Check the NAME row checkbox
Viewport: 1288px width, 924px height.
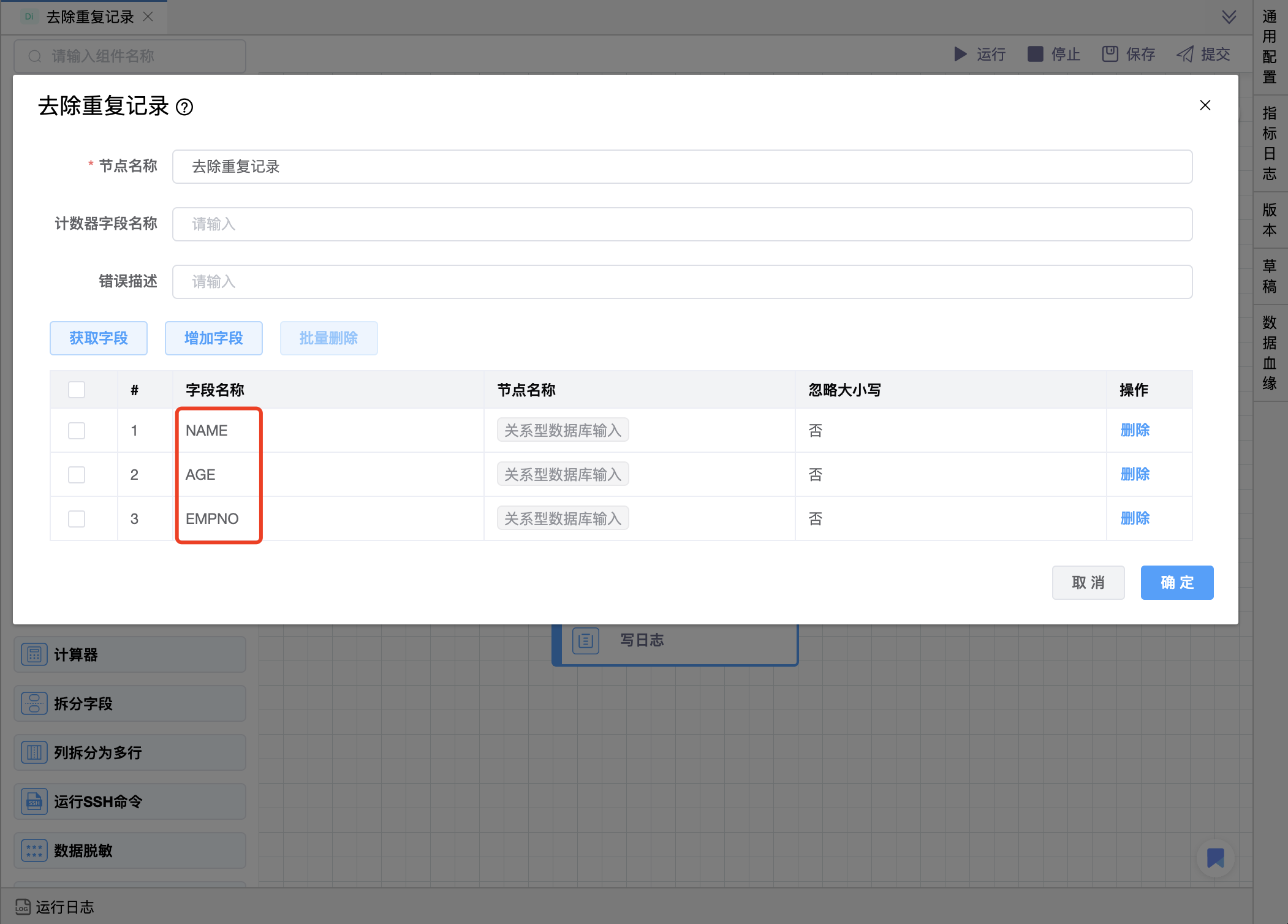tap(77, 431)
